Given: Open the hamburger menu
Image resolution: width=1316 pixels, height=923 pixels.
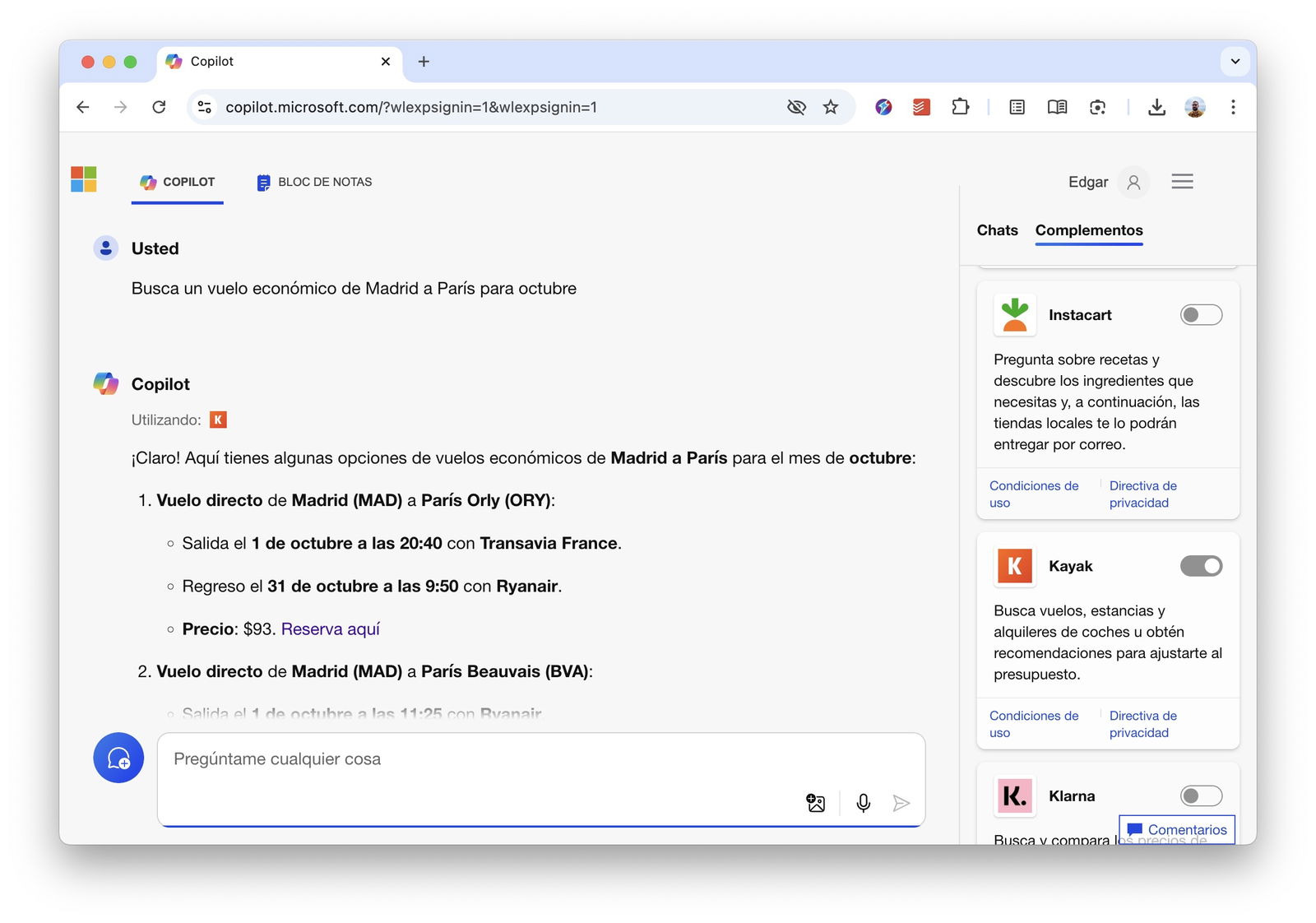Looking at the screenshot, I should click(1182, 182).
